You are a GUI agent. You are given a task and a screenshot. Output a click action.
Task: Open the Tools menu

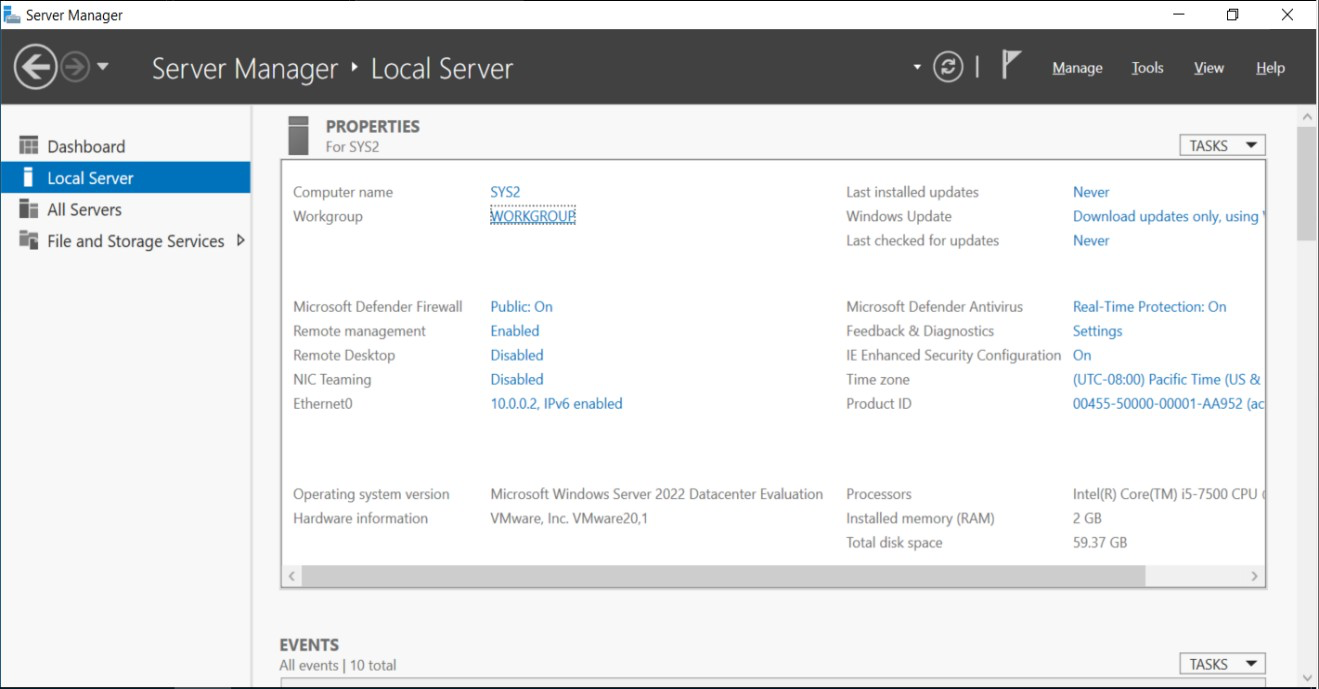pyautogui.click(x=1147, y=68)
